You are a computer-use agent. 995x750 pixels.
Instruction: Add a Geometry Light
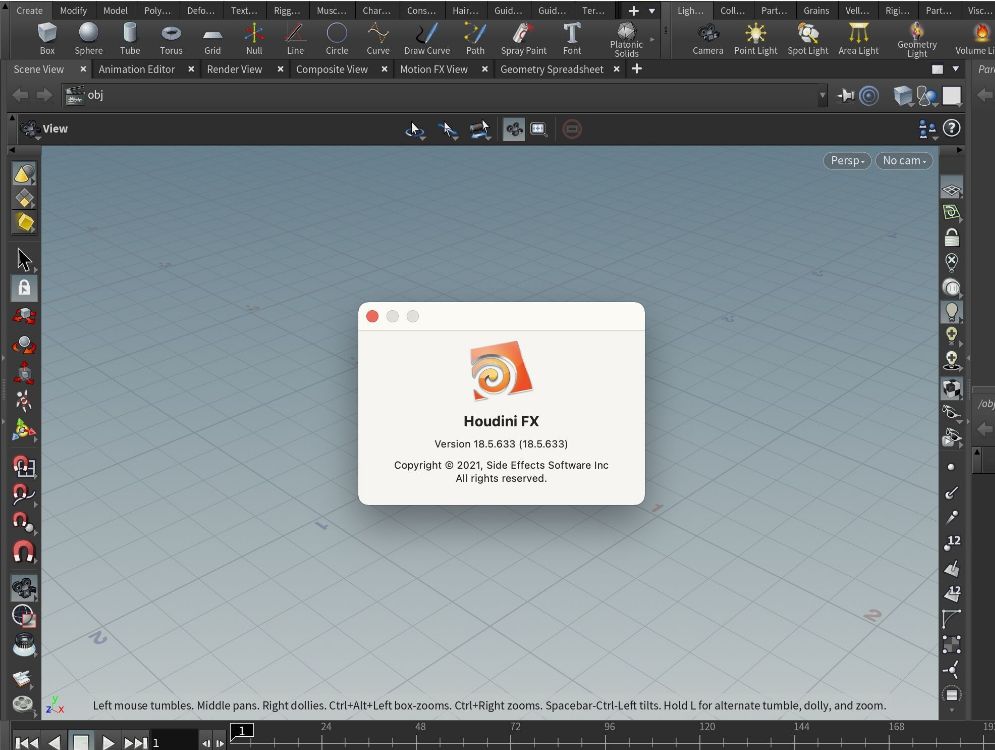pyautogui.click(x=916, y=39)
